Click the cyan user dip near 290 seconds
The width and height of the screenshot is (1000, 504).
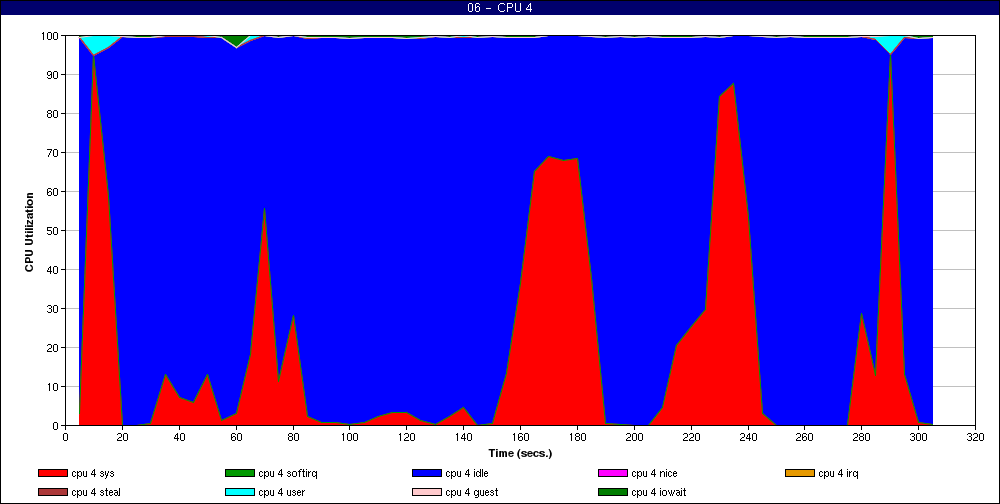890,44
